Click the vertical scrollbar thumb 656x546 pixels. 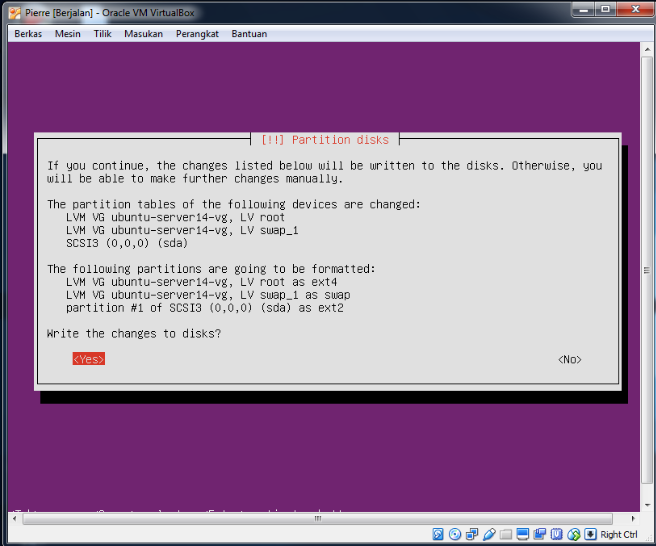(x=647, y=270)
